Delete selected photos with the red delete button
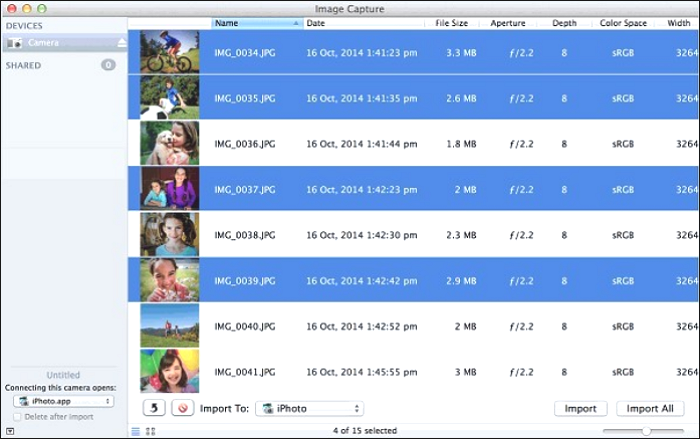700x439 pixels. tap(183, 408)
